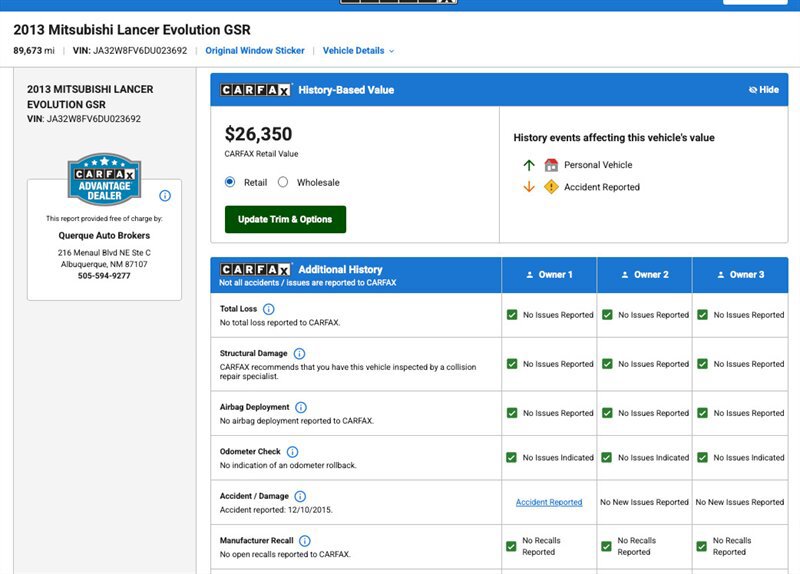Open the Accident Reported link for Owner 1
800x574 pixels.
click(549, 502)
